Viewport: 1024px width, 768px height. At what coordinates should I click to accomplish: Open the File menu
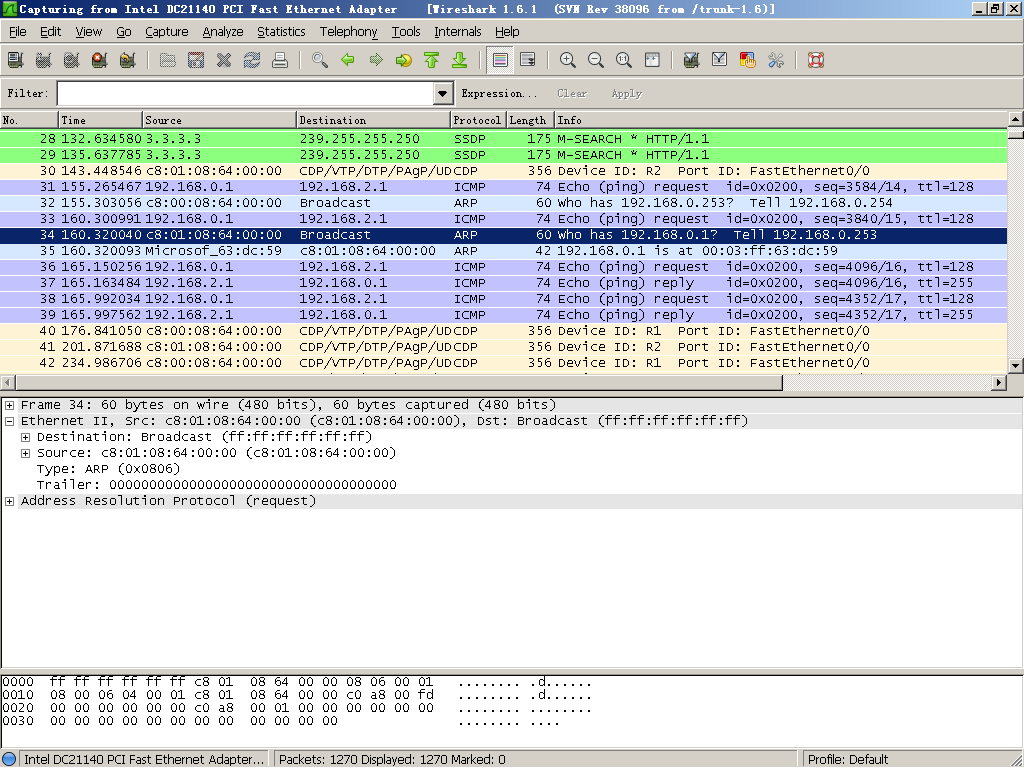(18, 31)
